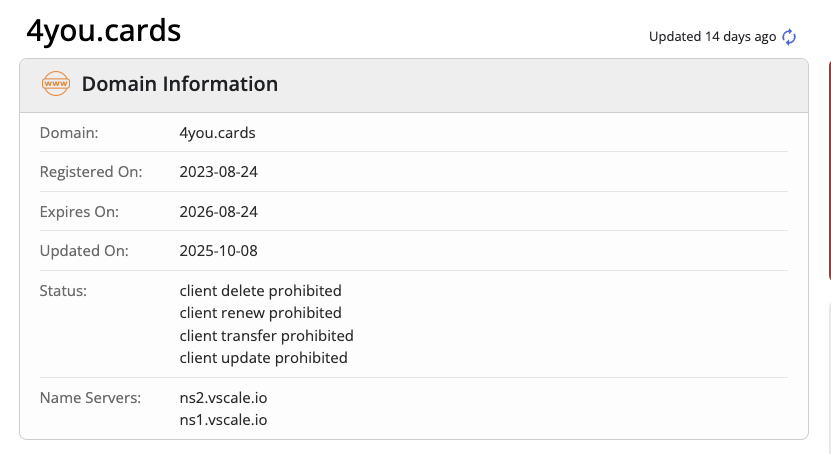Click the blue refresh icon
The height and width of the screenshot is (454, 831).
click(x=789, y=37)
